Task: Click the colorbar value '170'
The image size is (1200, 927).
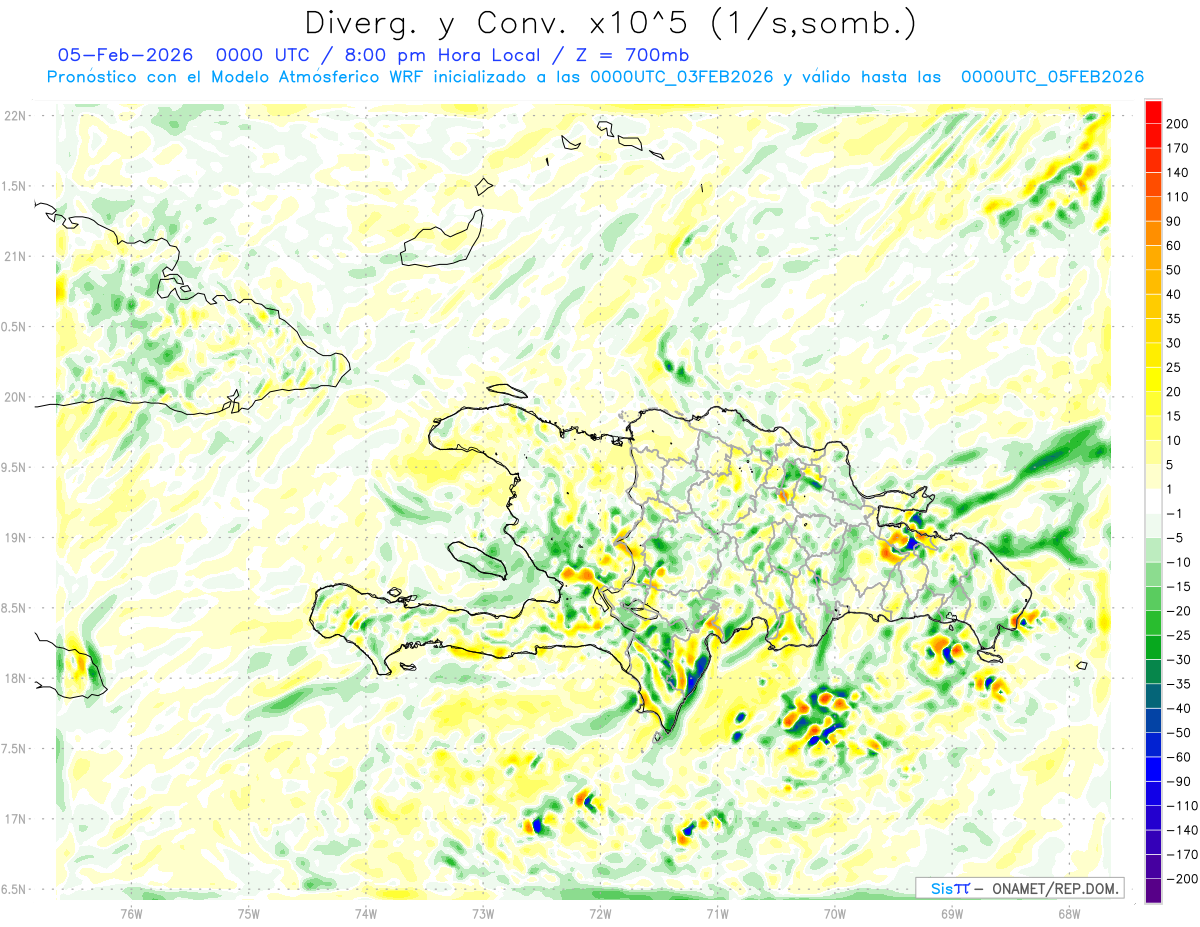Action: tap(1178, 148)
